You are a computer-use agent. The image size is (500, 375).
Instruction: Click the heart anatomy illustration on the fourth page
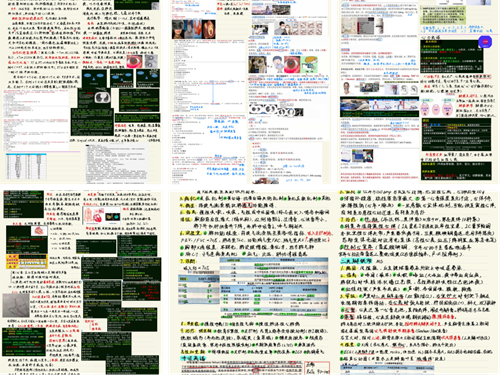coord(94,216)
